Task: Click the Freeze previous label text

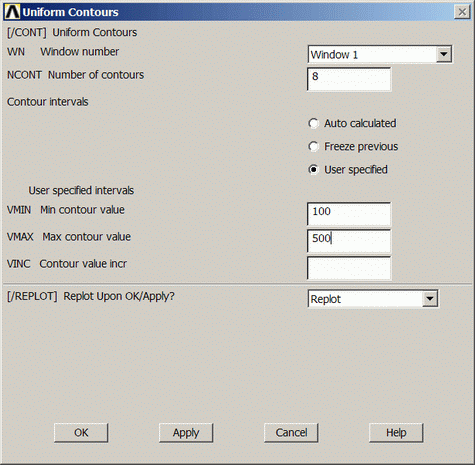Action: coord(361,146)
